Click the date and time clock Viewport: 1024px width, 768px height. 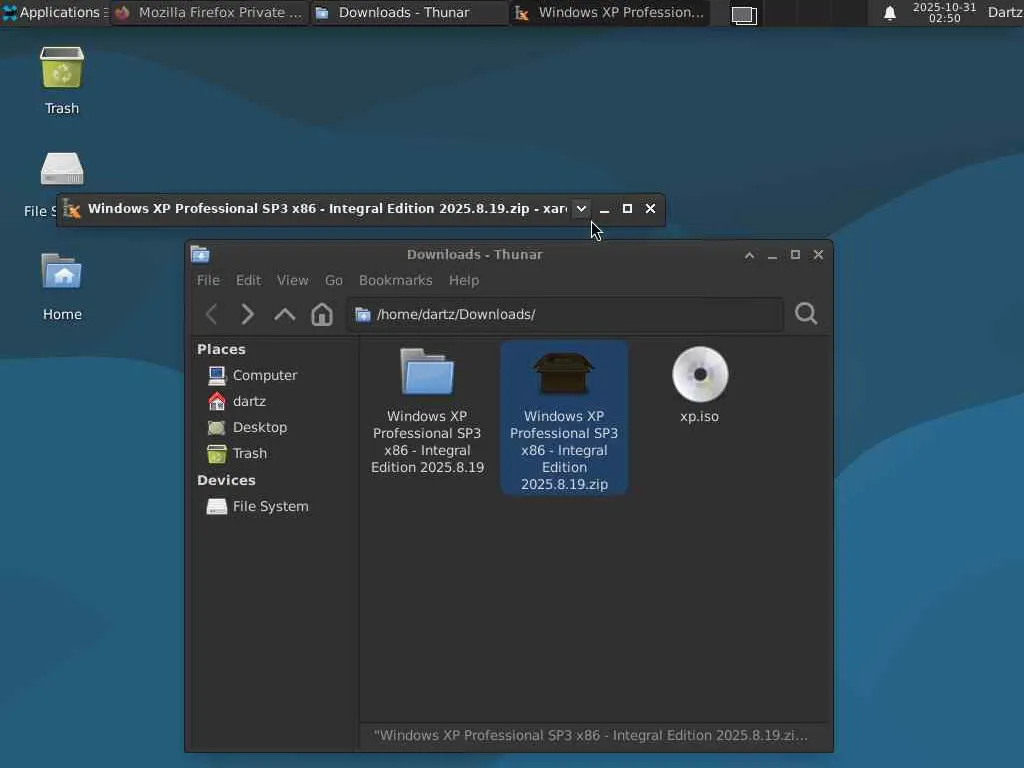(x=944, y=12)
